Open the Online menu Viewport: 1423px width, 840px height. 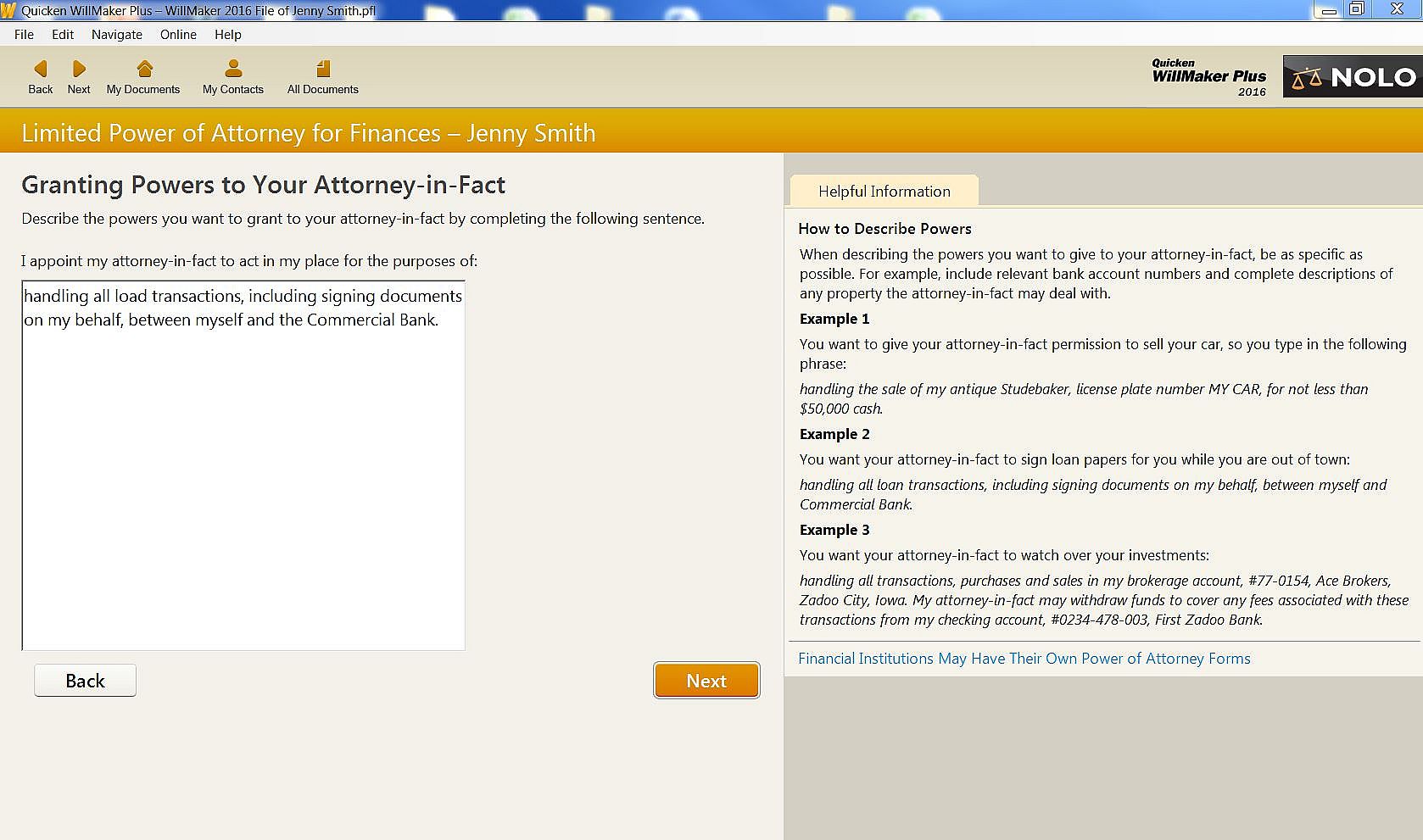pos(178,35)
